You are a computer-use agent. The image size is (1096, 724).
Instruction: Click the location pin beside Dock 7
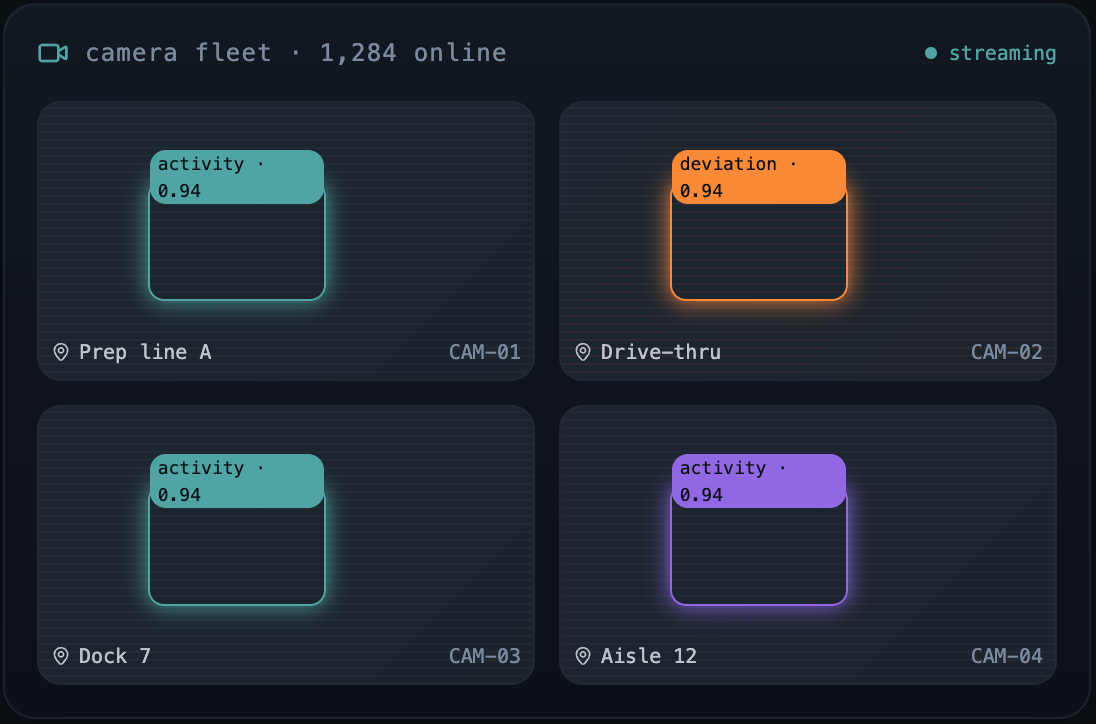click(x=61, y=656)
